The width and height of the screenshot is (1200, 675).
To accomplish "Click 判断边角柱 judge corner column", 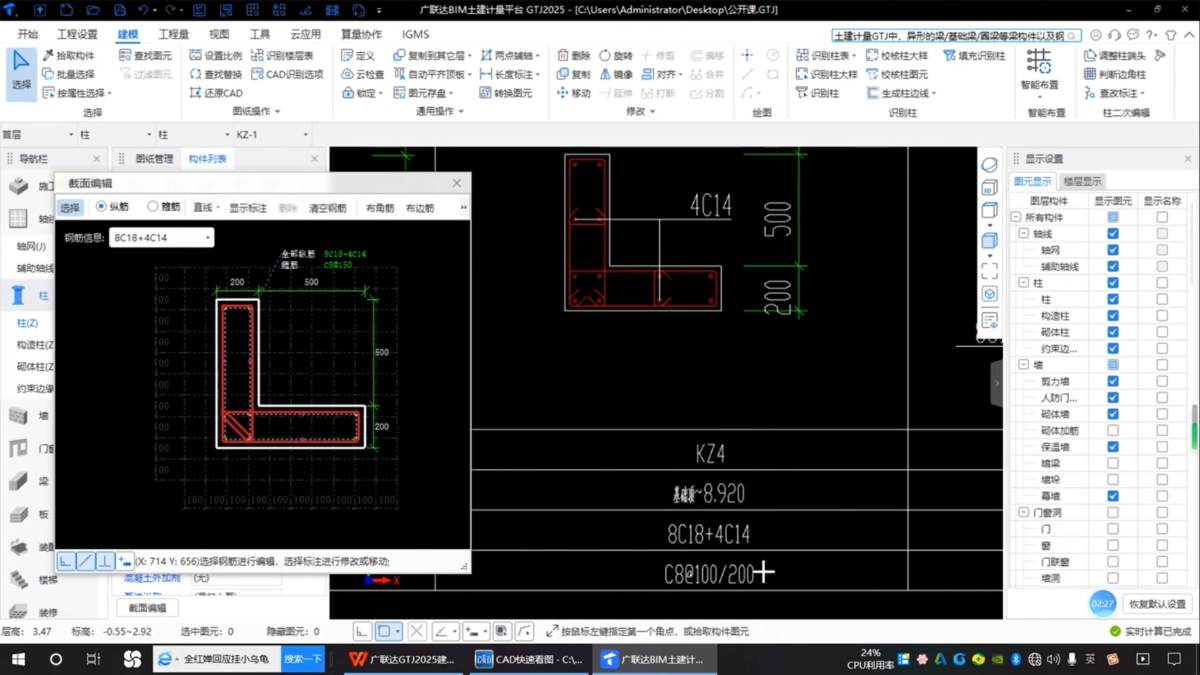I will pos(1115,74).
